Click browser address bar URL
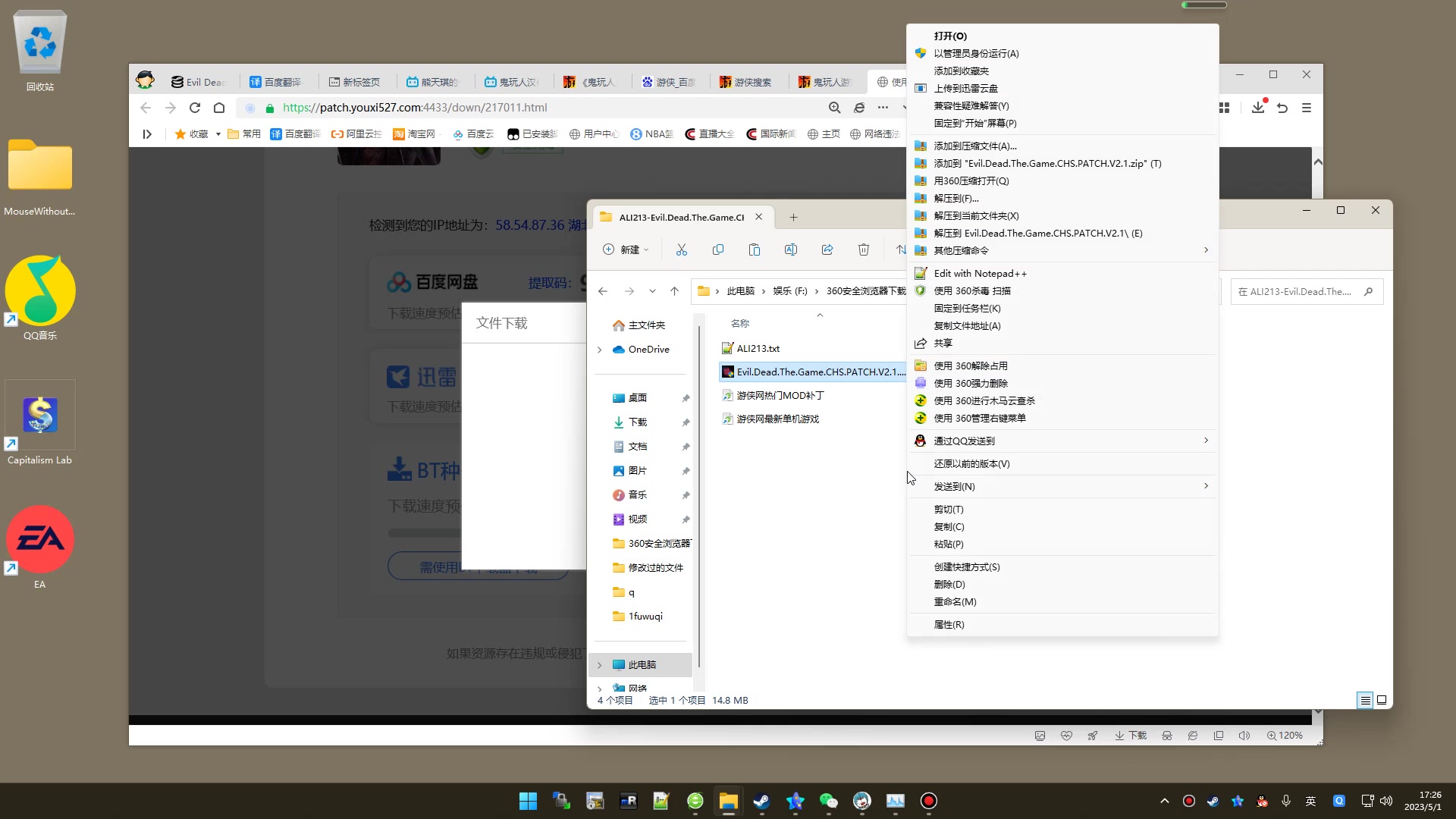The width and height of the screenshot is (1456, 819). [415, 108]
